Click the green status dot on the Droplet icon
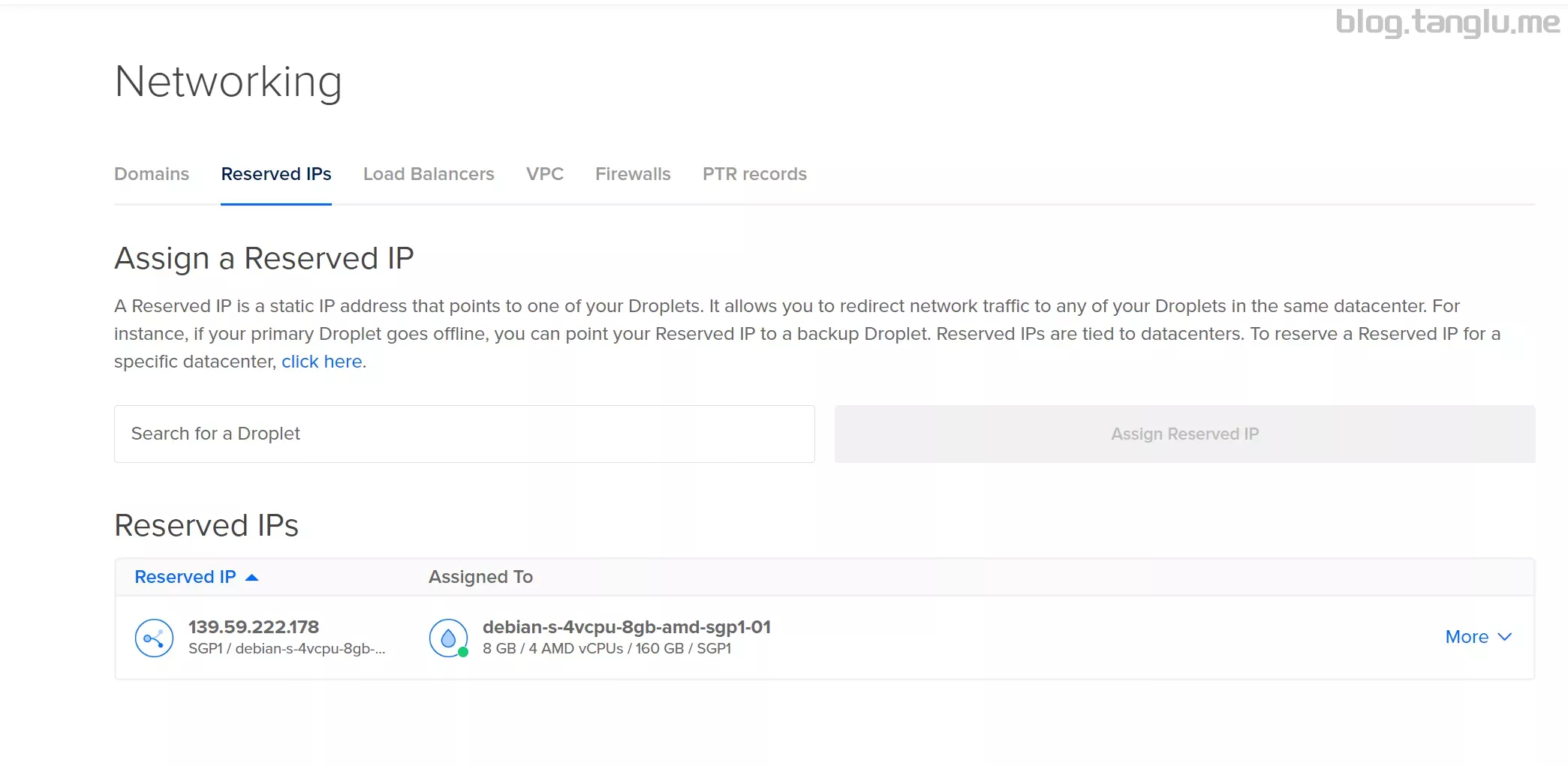 (463, 651)
